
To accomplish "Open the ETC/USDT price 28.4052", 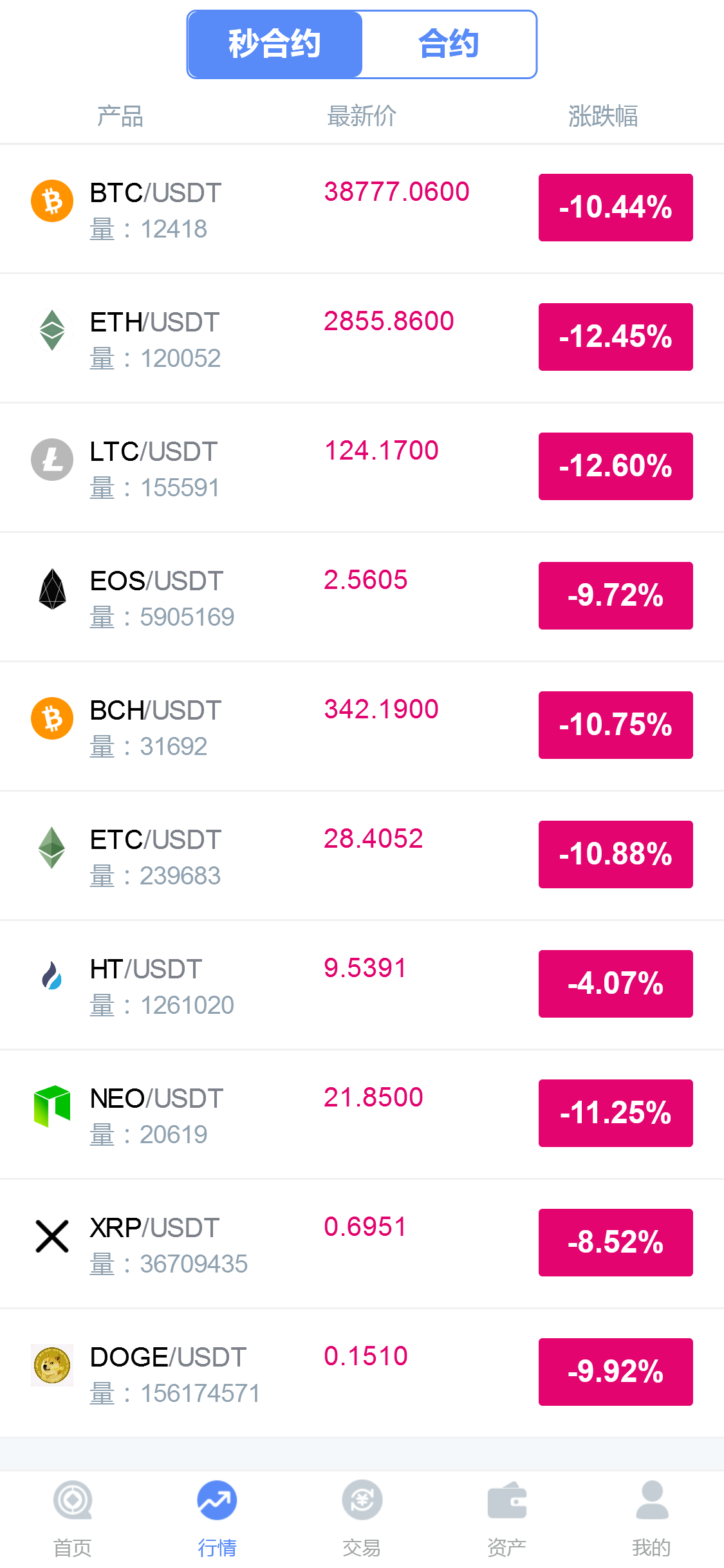I will (373, 839).
